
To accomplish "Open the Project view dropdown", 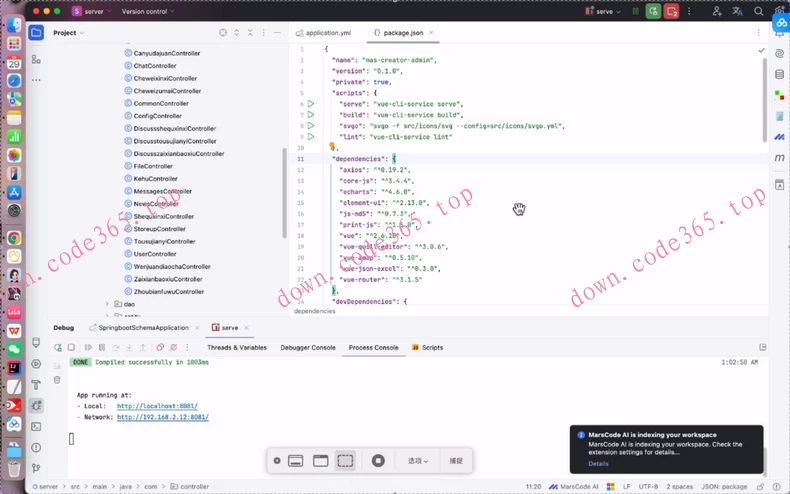I will [x=69, y=33].
